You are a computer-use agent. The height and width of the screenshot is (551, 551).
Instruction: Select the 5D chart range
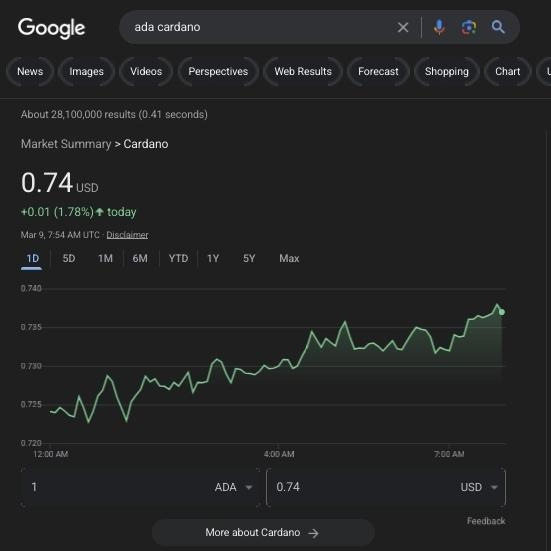pyautogui.click(x=69, y=259)
